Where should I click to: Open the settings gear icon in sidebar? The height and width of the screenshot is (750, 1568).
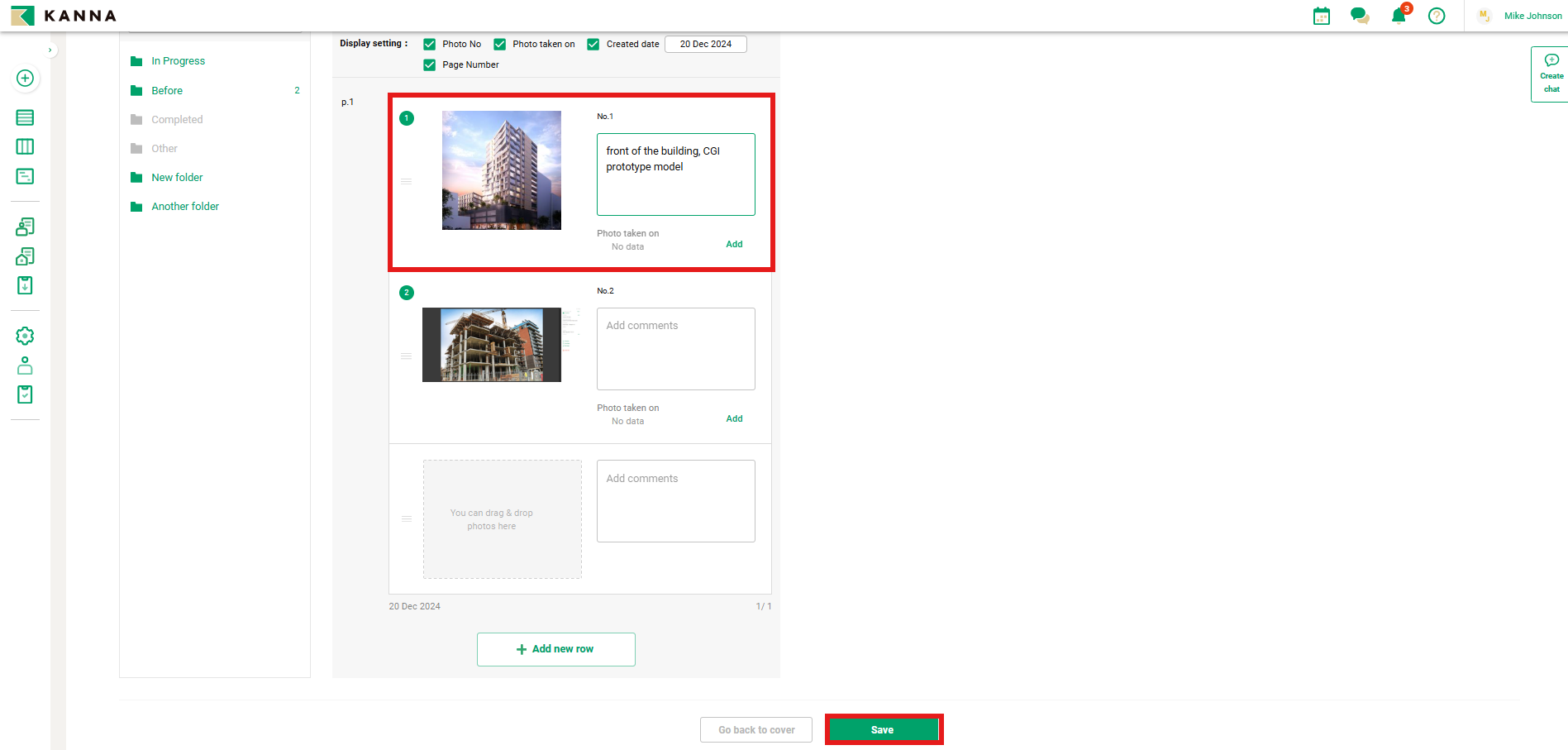coord(25,336)
